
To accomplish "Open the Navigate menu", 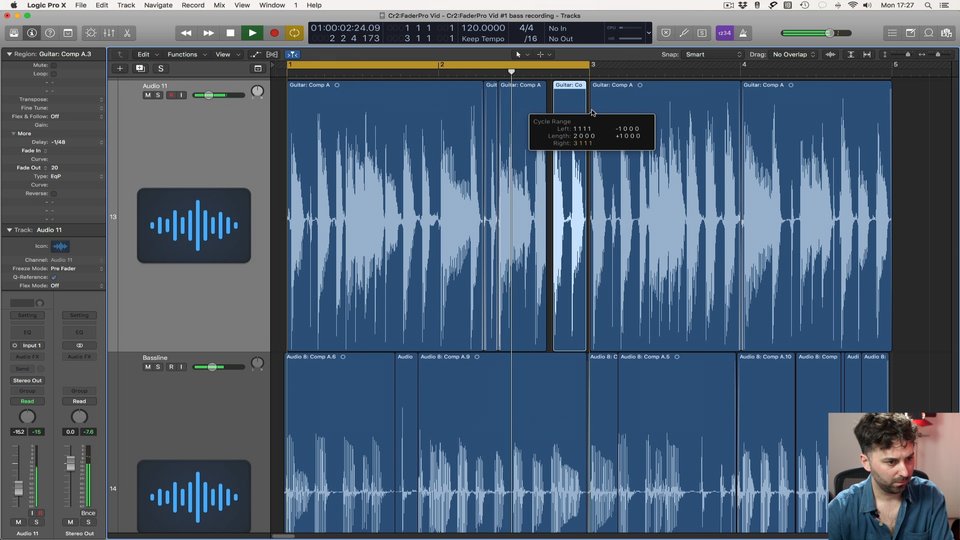I will (x=158, y=5).
